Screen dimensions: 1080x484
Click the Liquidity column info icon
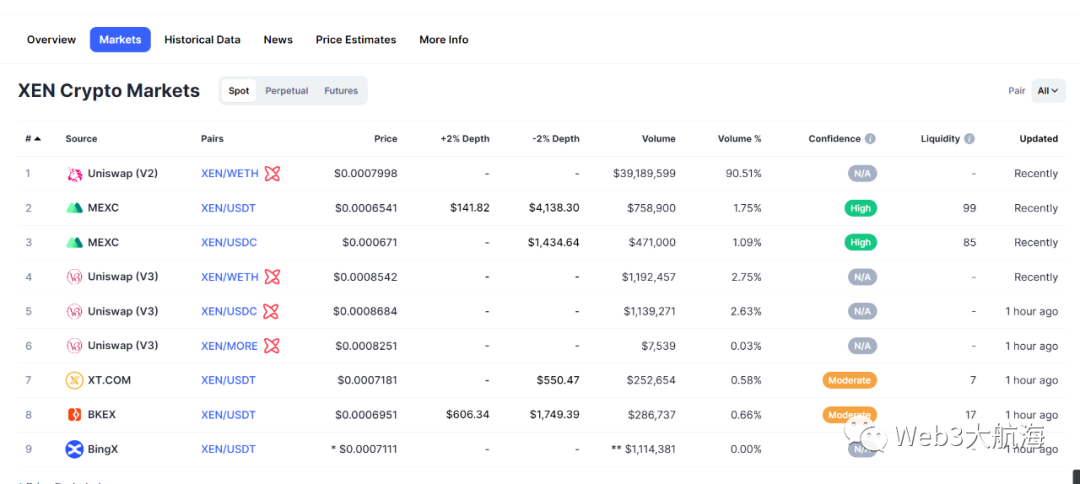(969, 138)
